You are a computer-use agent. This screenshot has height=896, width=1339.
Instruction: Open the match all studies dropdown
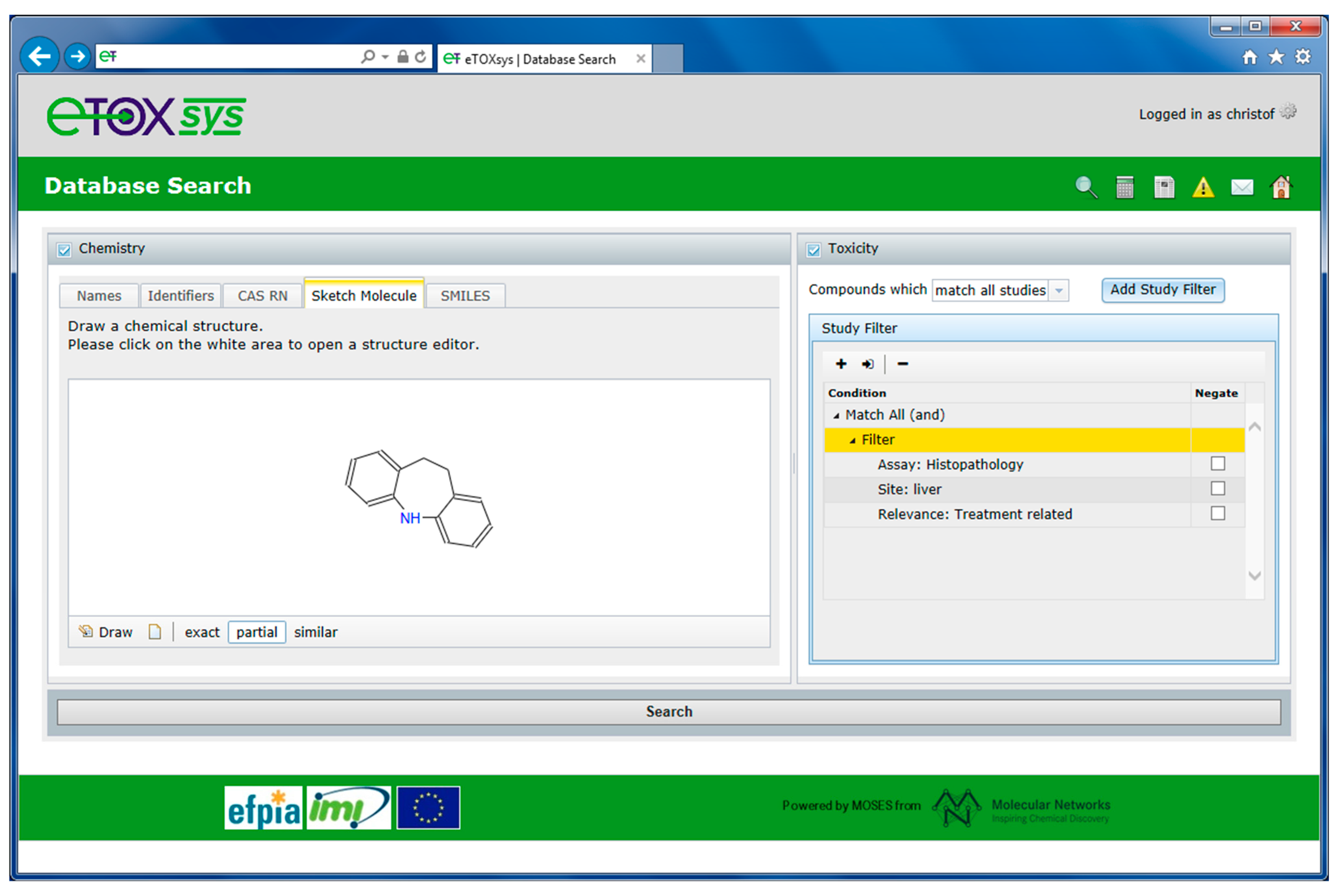coord(1059,290)
